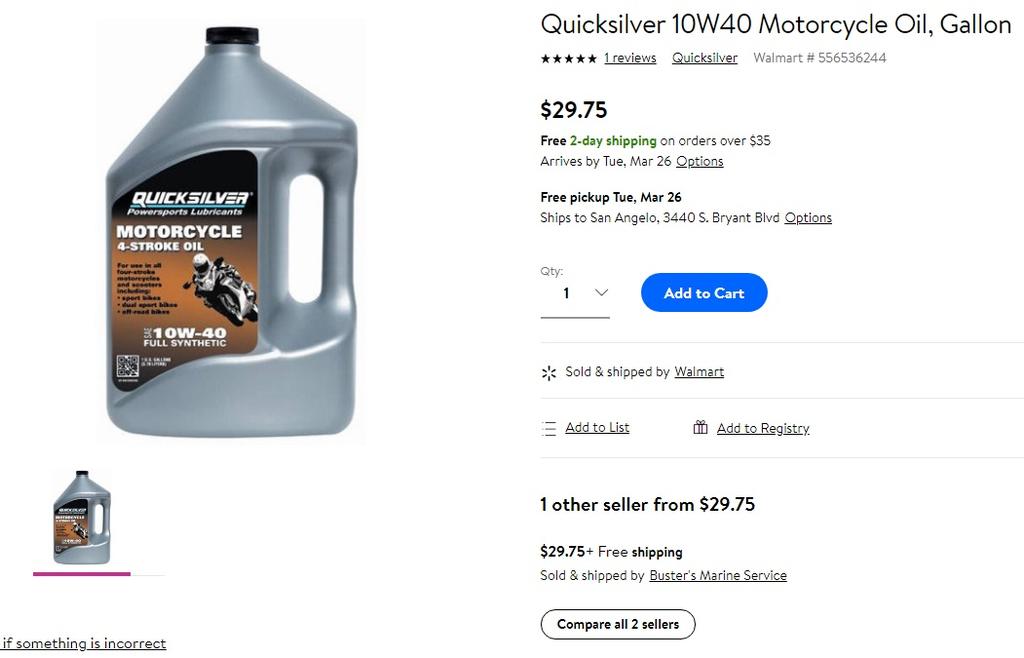Open the shipping Options link by arrival date

coord(699,161)
